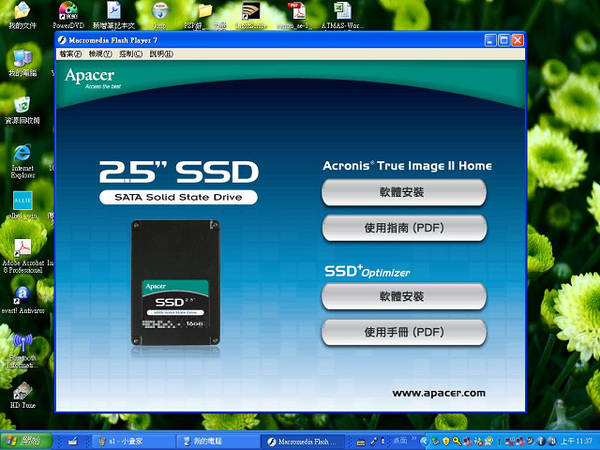Image resolution: width=600 pixels, height=450 pixels.
Task: Click the blue info tray icon
Action: (541, 441)
